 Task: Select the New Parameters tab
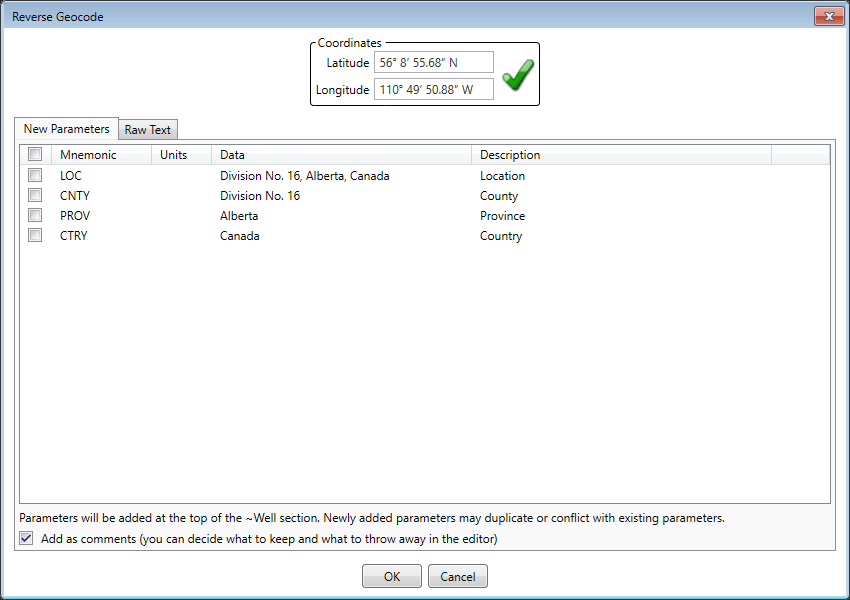coord(65,129)
